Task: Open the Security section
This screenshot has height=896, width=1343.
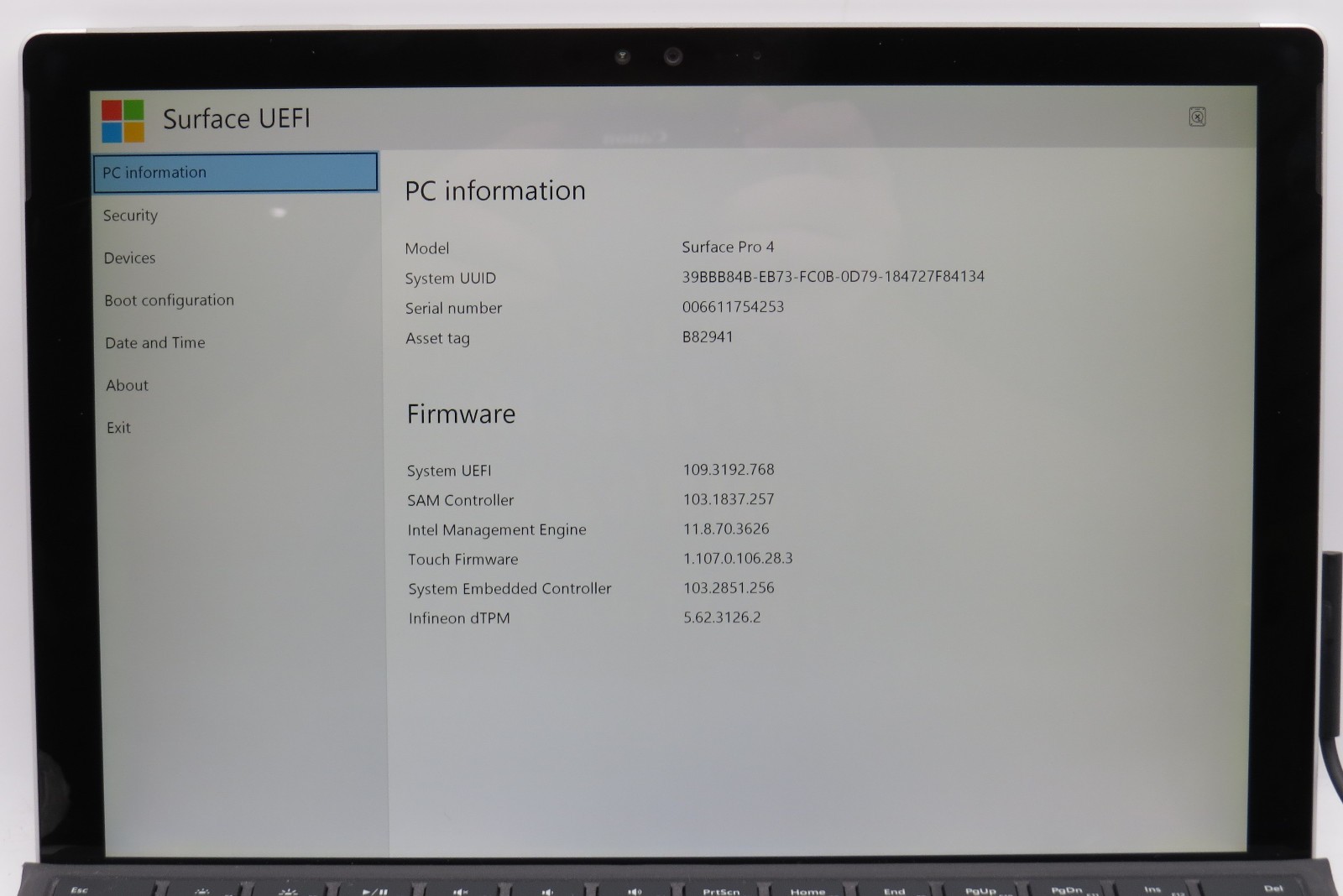Action: click(x=130, y=216)
